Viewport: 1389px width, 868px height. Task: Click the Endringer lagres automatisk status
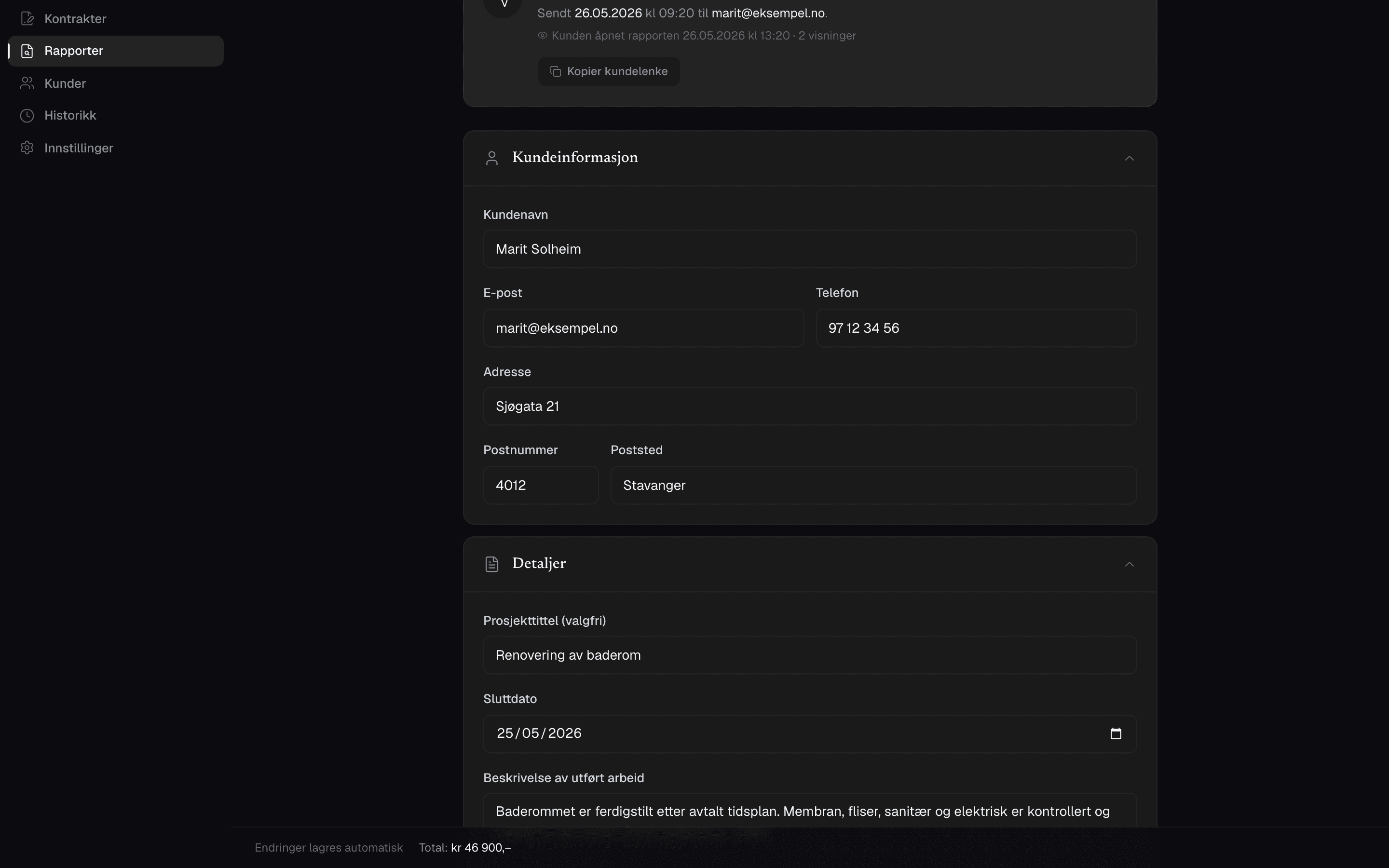(x=329, y=848)
